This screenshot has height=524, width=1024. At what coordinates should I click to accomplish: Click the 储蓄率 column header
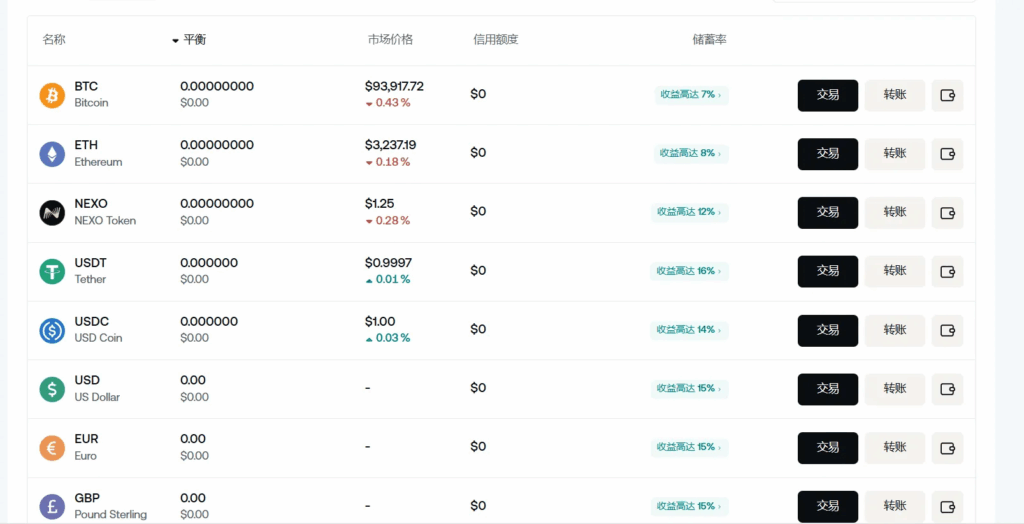point(709,40)
